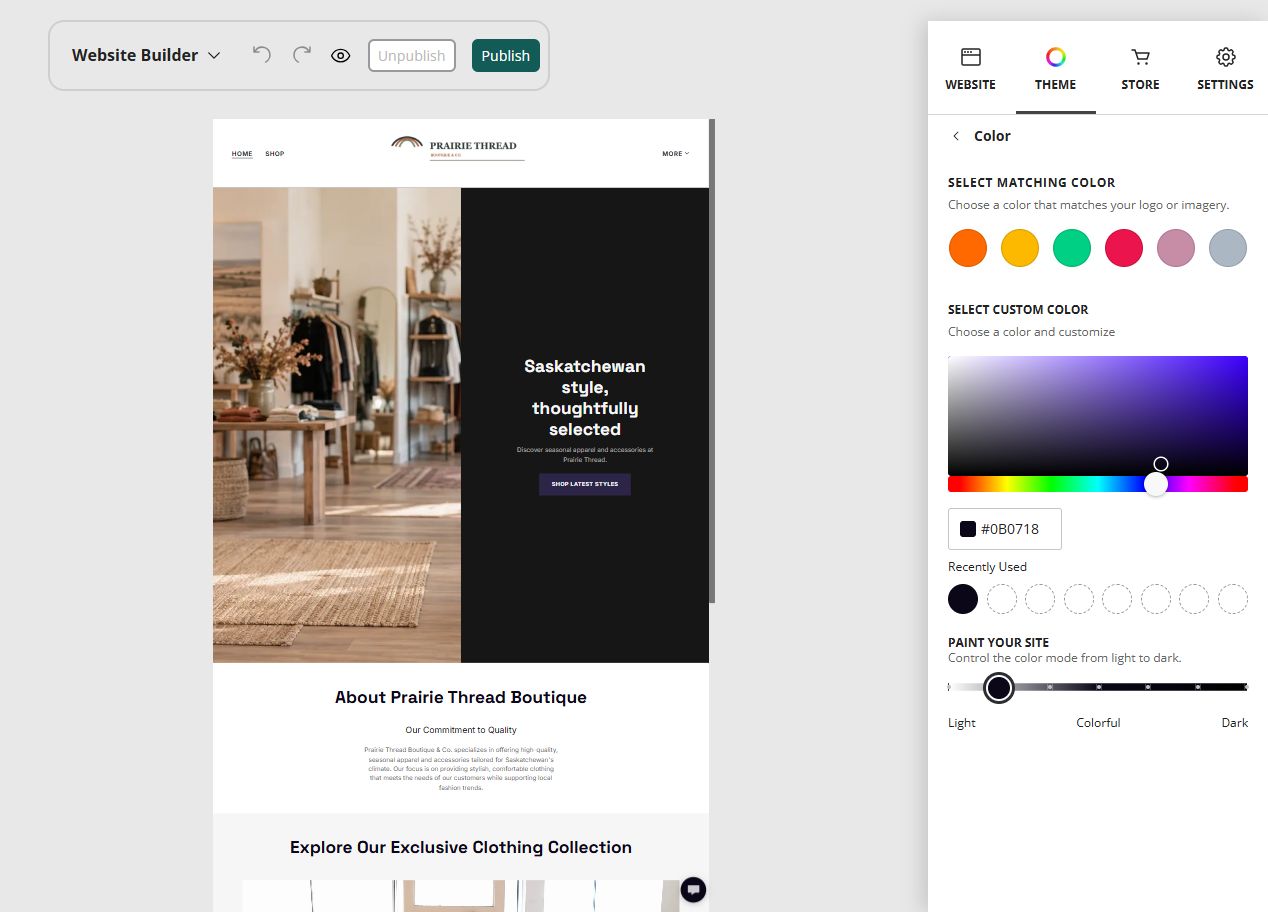Screen dimensions: 1268x912
Task: Click the boutique interior hero image
Action: 337,425
